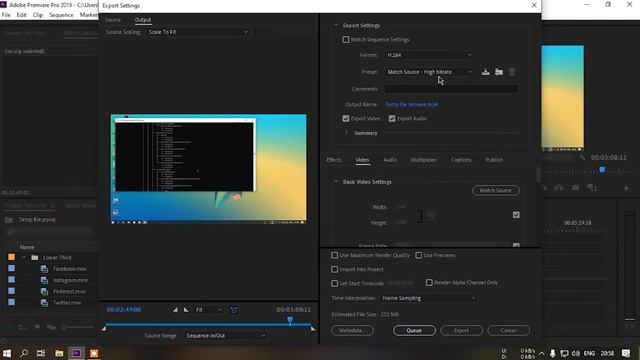
Task: Uncheck the Export Video checkbox
Action: [346, 118]
